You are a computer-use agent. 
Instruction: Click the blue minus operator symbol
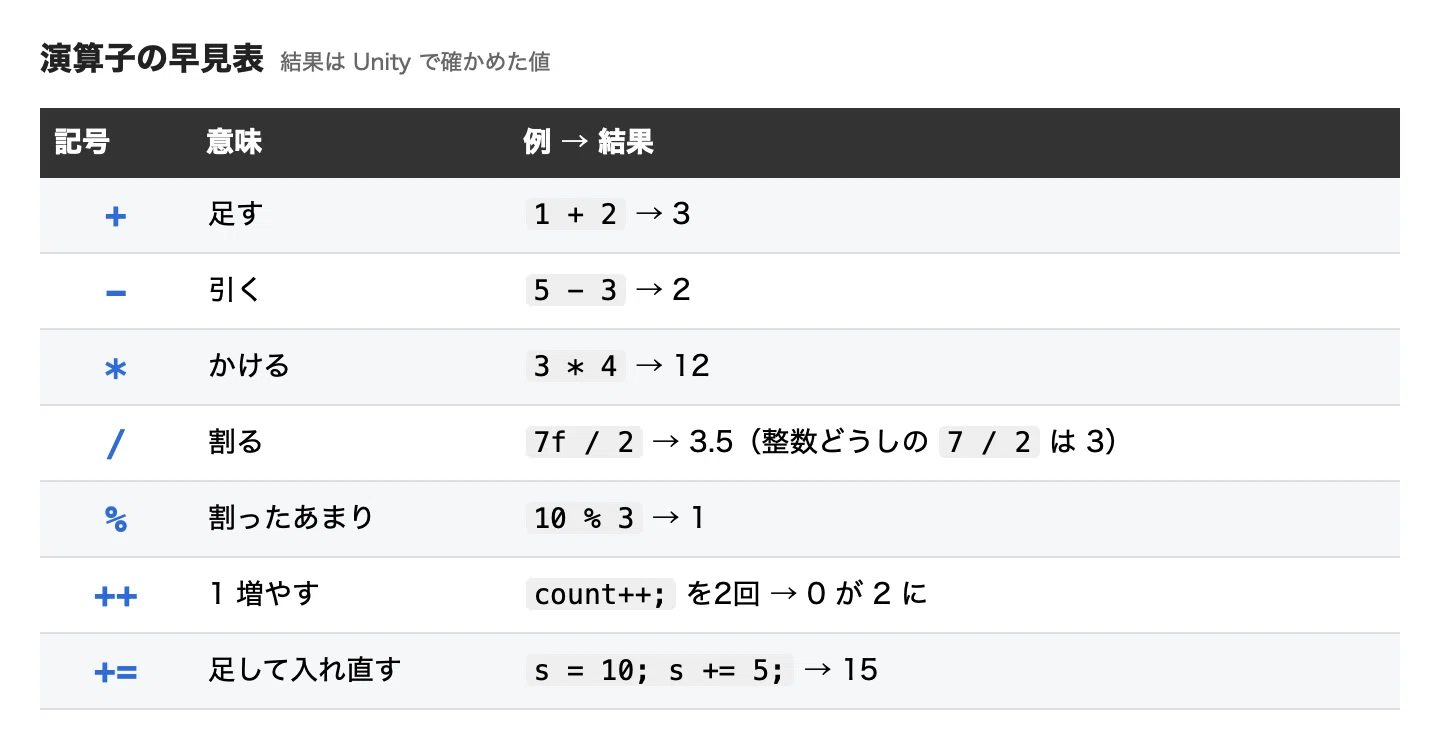pos(115,292)
